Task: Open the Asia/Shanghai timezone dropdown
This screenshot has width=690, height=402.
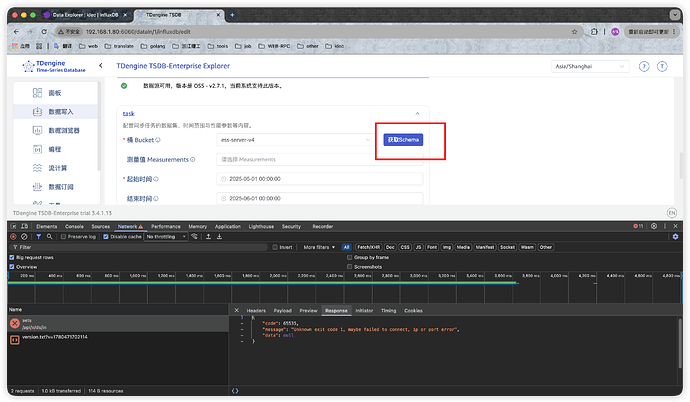Action: tap(590, 66)
